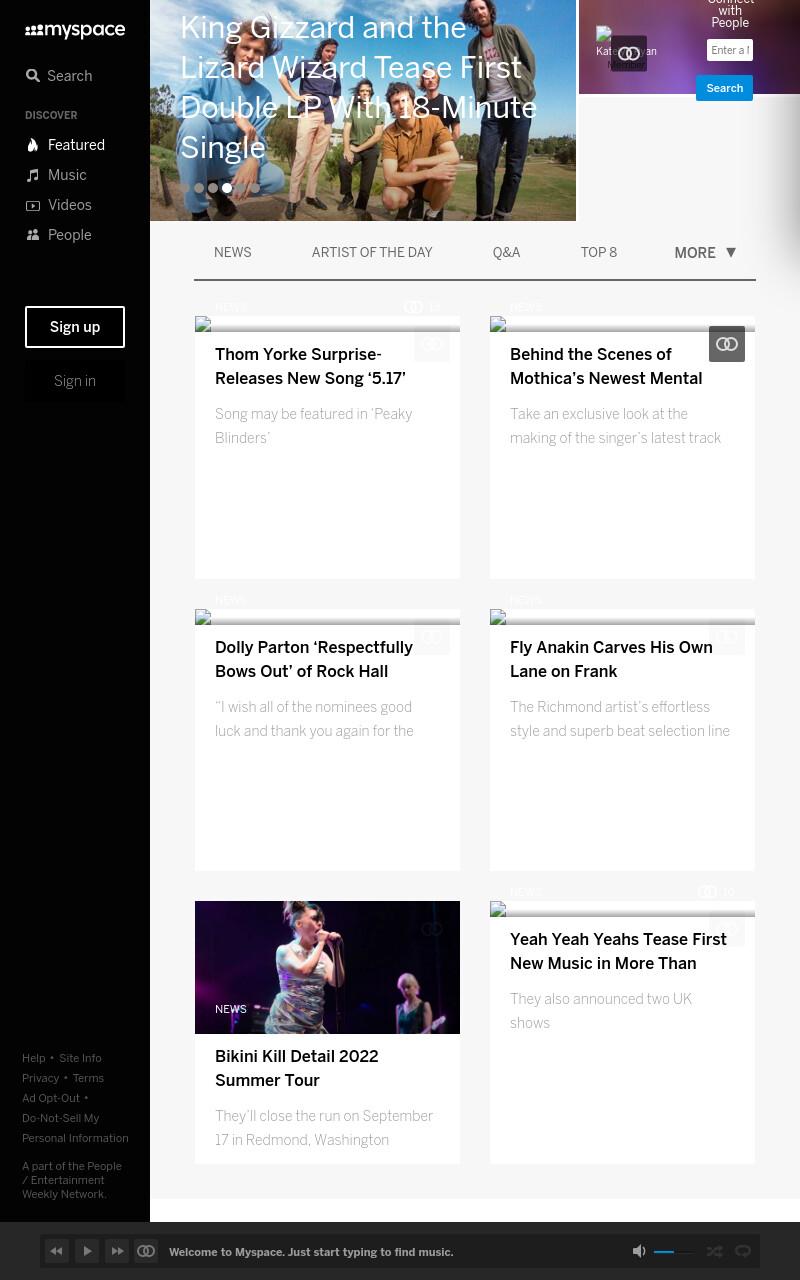This screenshot has width=800, height=1280.
Task: Open Yeah Yeah Yeahs Tease article
Action: pos(618,952)
